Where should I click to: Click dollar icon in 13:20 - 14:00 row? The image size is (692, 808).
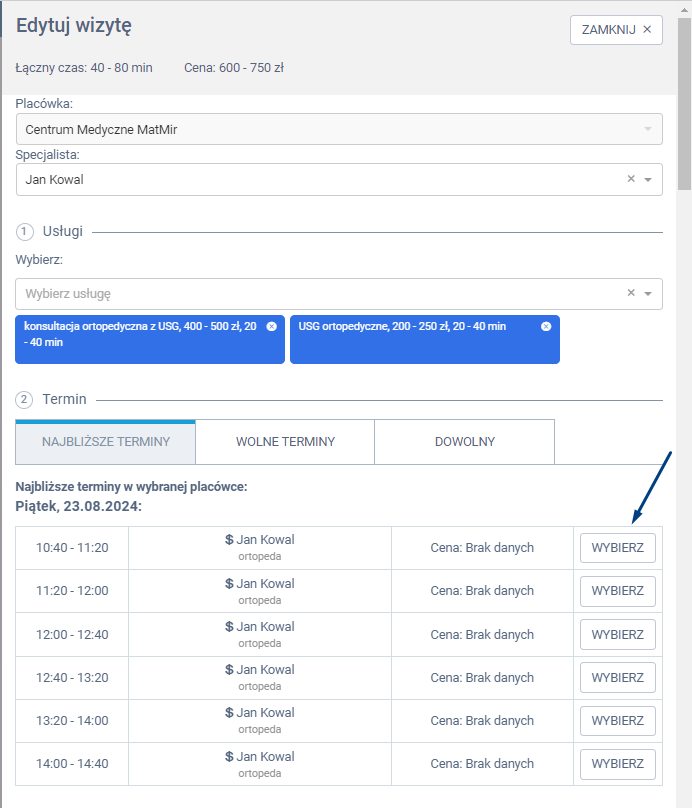pyautogui.click(x=229, y=713)
